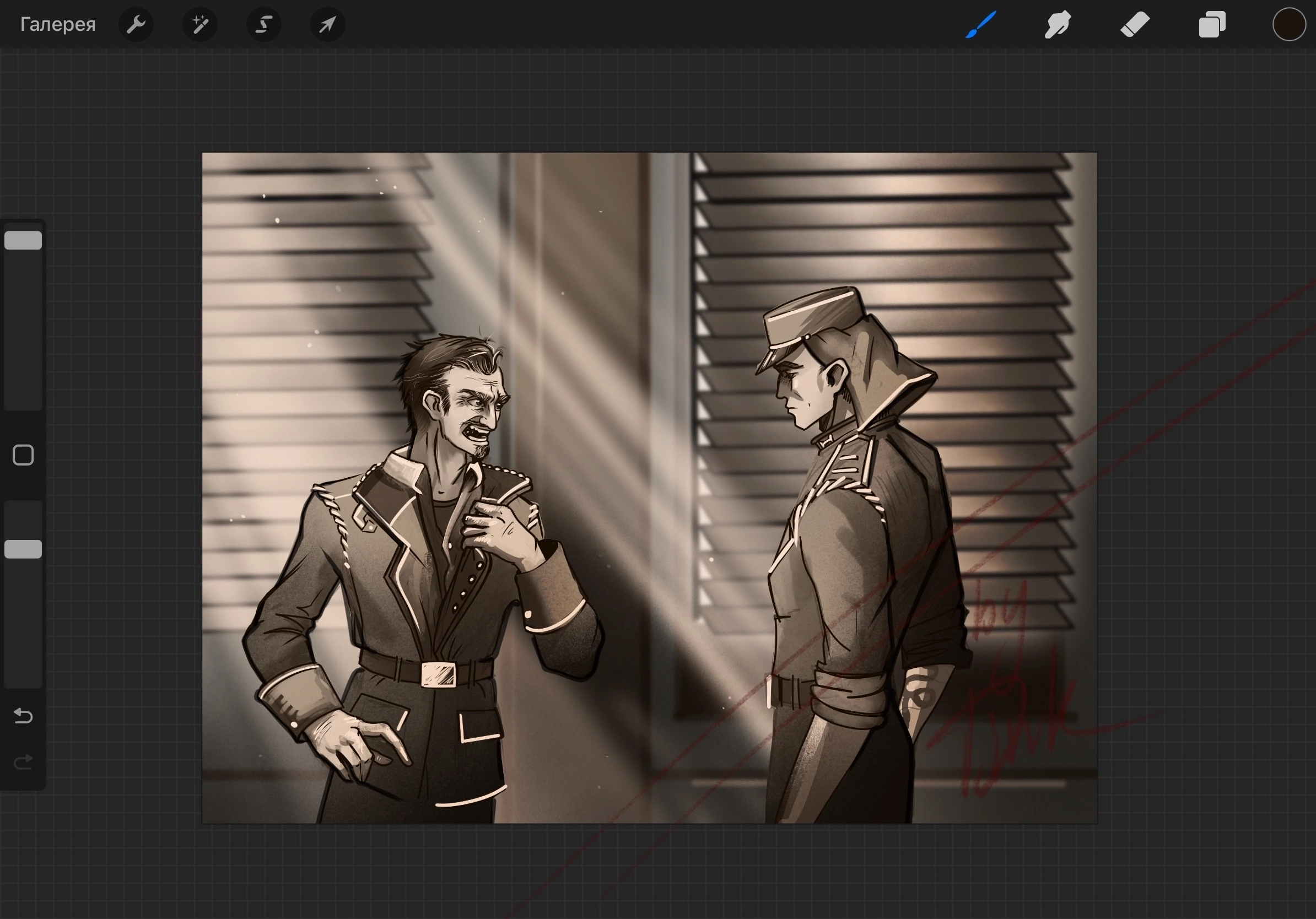Open the Галерея gallery view

pyautogui.click(x=58, y=25)
